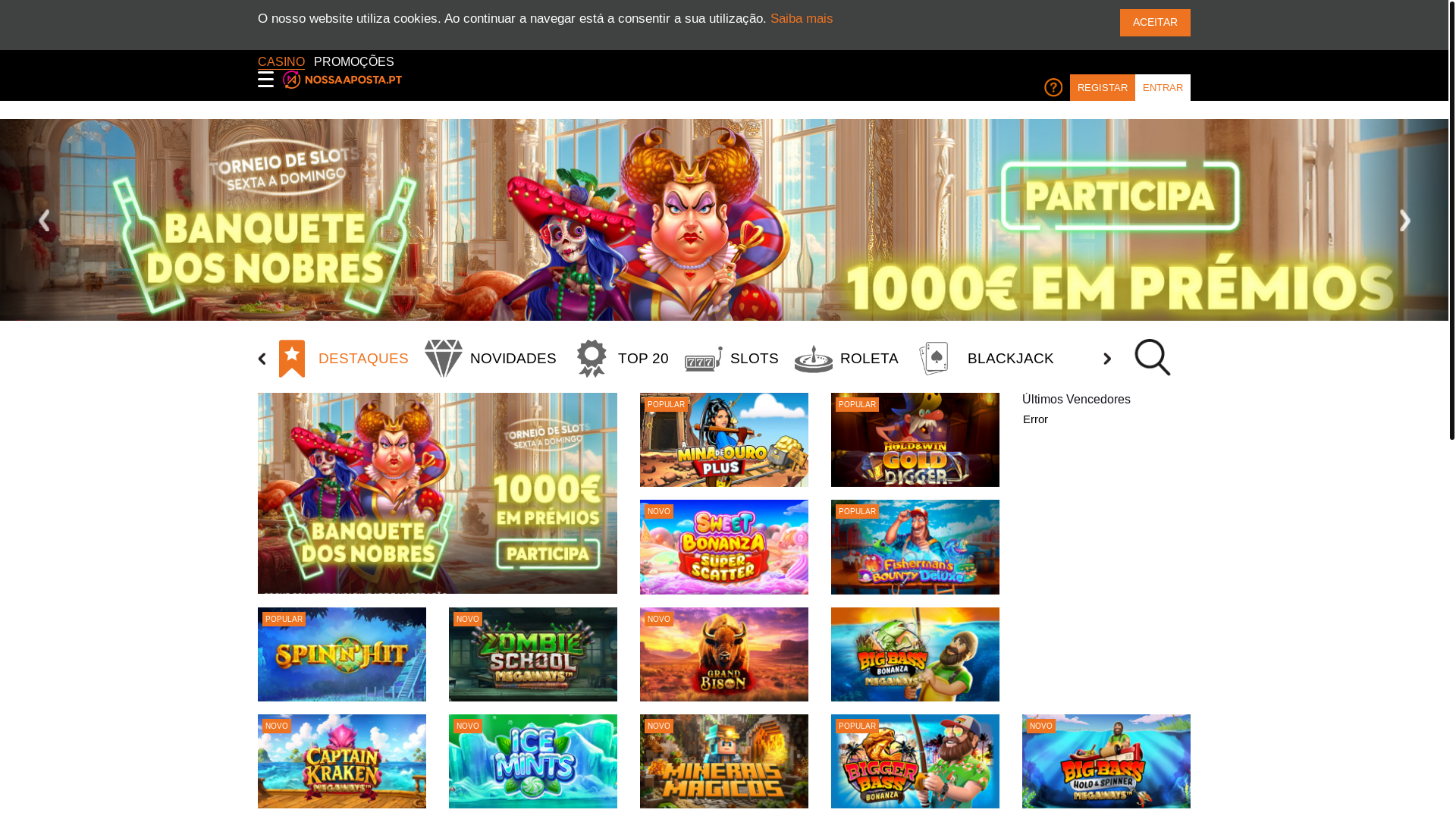Open Ice Mints game
The height and width of the screenshot is (819, 1456).
(x=533, y=761)
